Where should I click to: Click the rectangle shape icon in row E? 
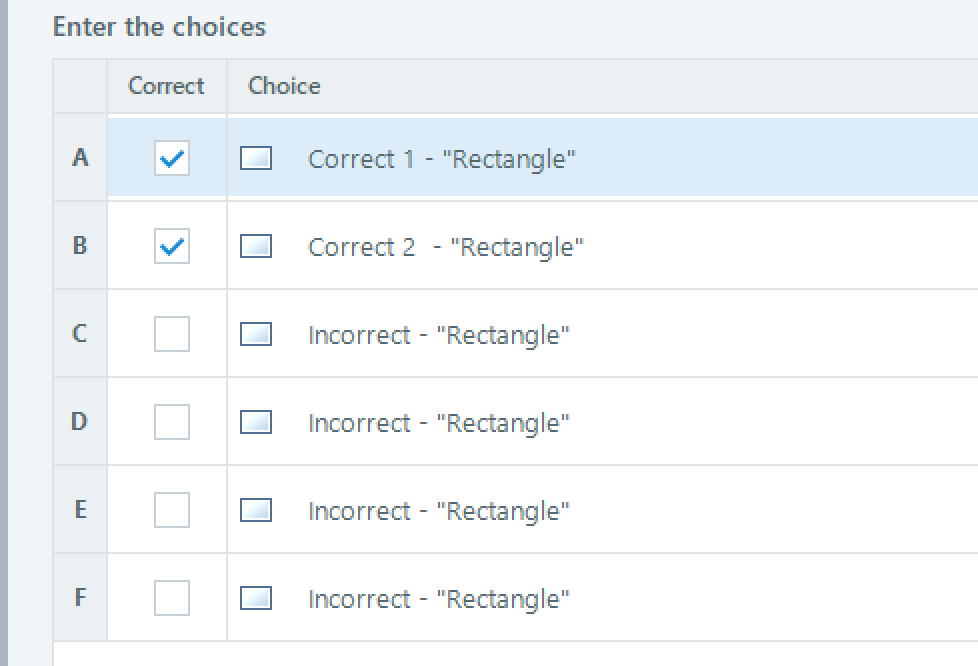256,510
